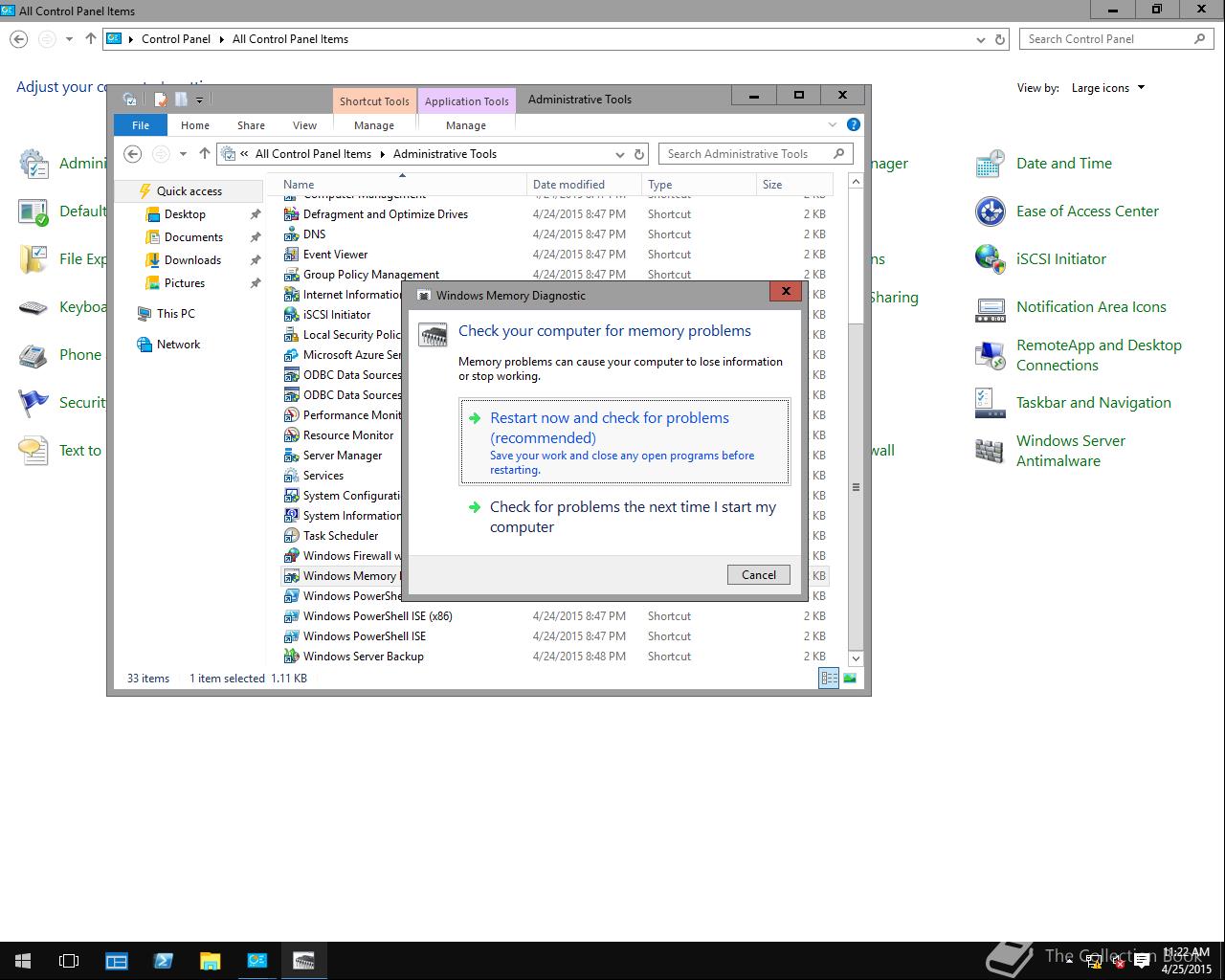Viewport: 1225px width, 980px height.
Task: Click the Server Manager shortcut icon
Action: (x=292, y=456)
